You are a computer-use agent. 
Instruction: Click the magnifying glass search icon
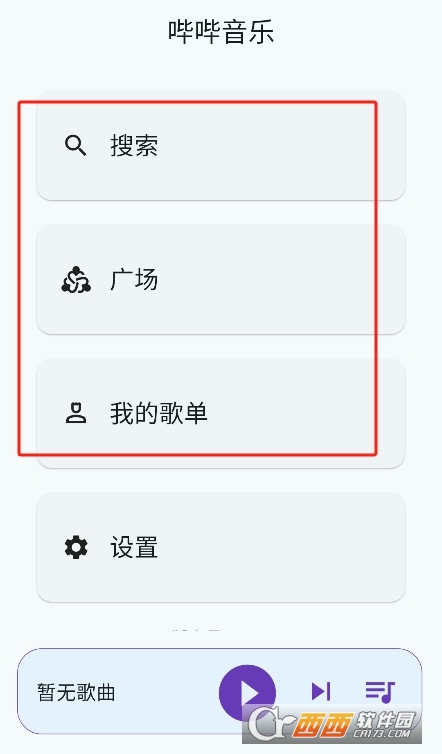[x=76, y=145]
